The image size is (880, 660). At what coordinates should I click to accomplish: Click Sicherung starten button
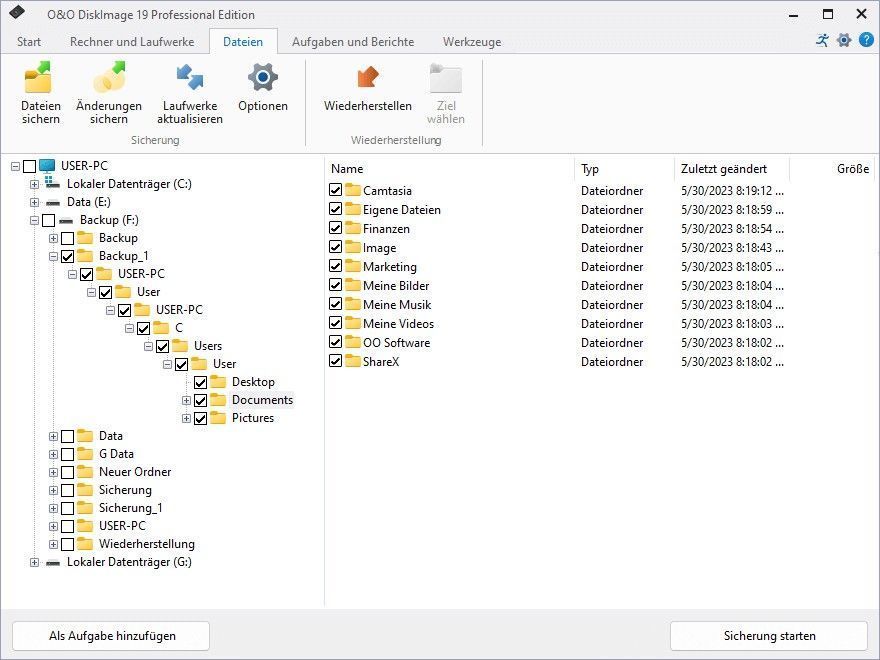coord(769,636)
